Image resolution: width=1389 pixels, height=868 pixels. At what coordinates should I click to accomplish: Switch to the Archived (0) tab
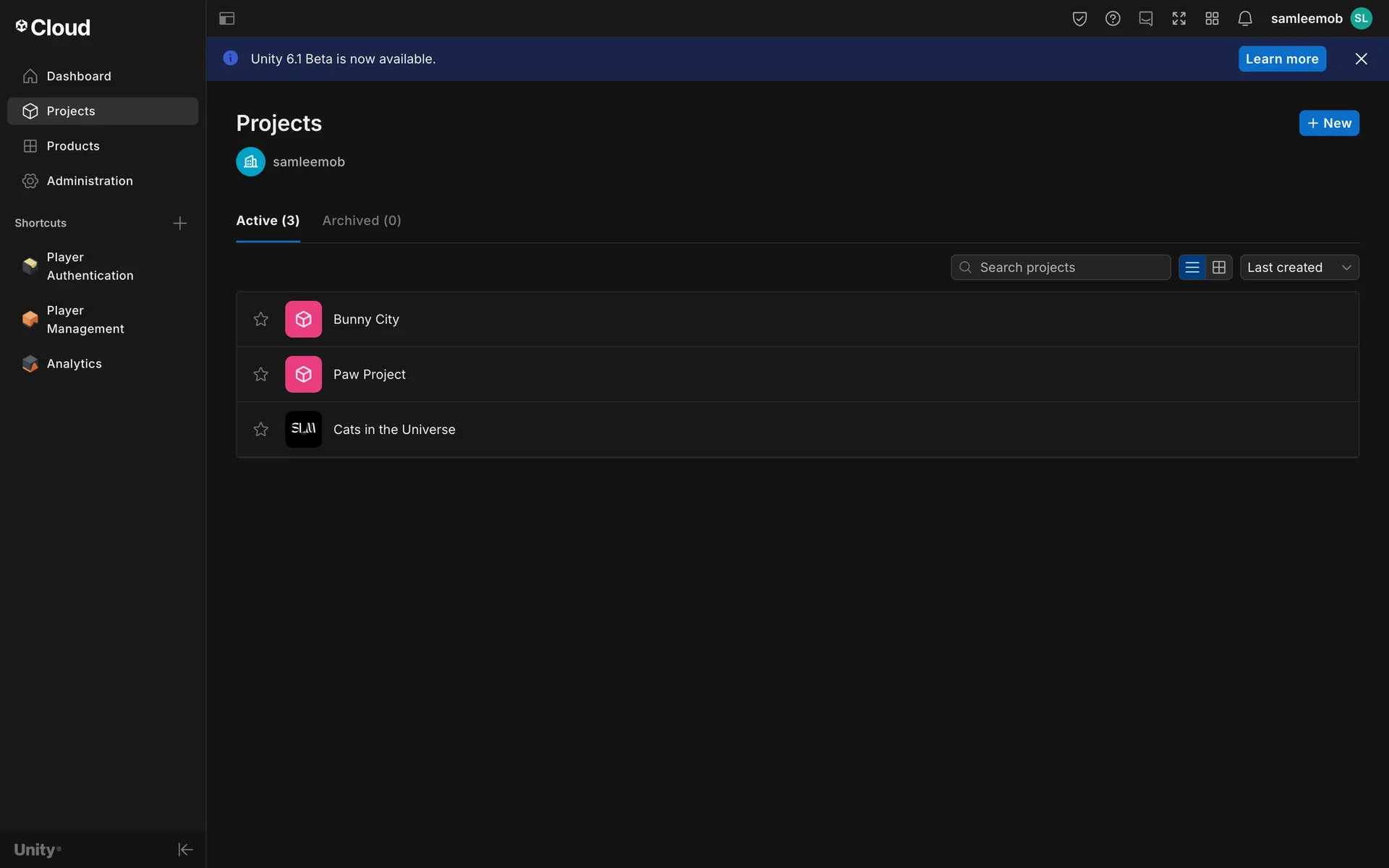click(x=361, y=221)
